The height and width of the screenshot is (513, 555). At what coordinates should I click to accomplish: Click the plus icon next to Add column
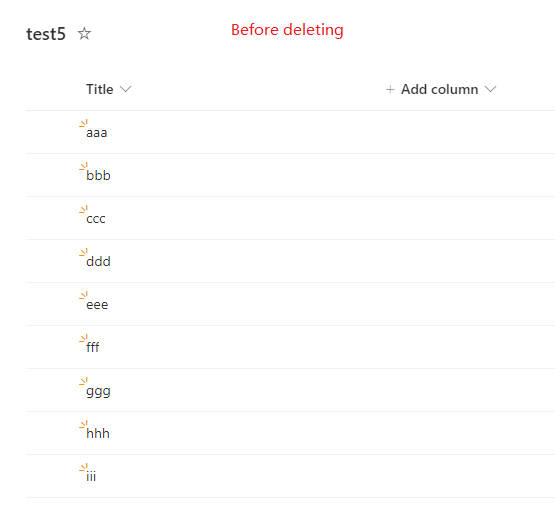pyautogui.click(x=390, y=89)
